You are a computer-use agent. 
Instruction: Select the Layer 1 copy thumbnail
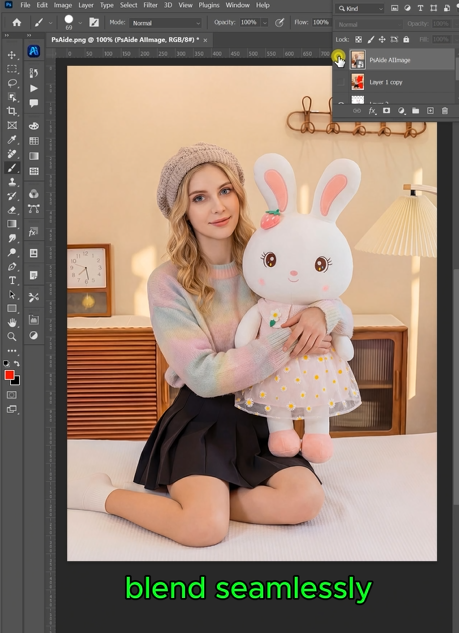click(358, 82)
